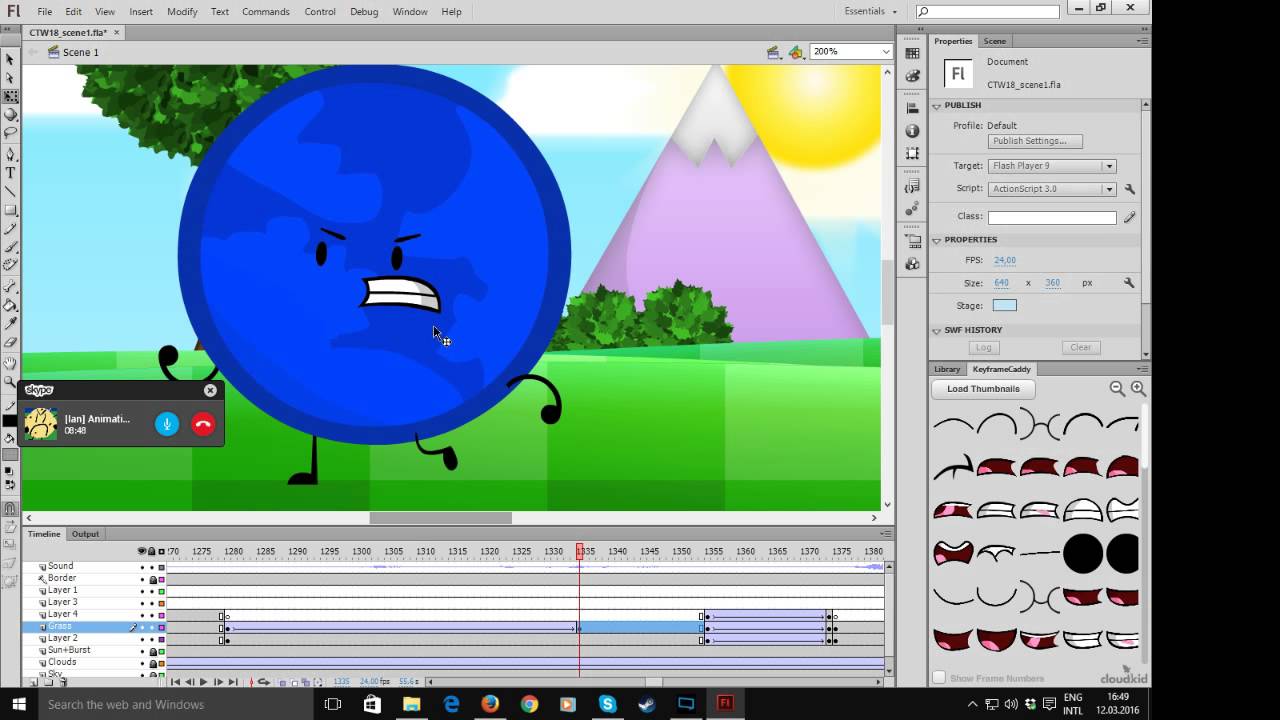
Task: Click the ActionScript settings wrench icon
Action: (1129, 189)
